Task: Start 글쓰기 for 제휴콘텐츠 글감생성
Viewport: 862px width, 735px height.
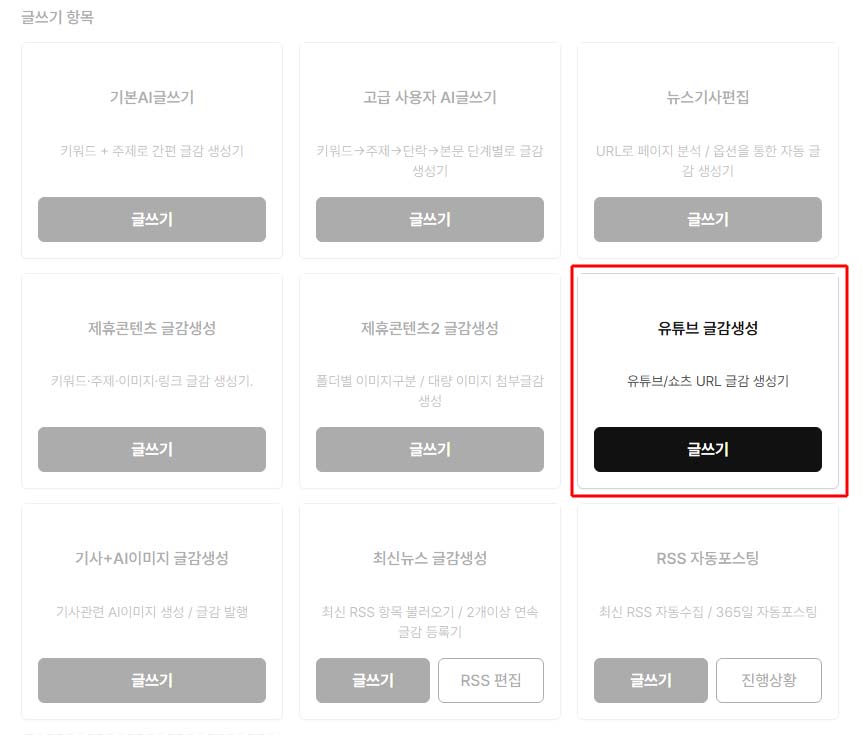Action: pos(152,449)
